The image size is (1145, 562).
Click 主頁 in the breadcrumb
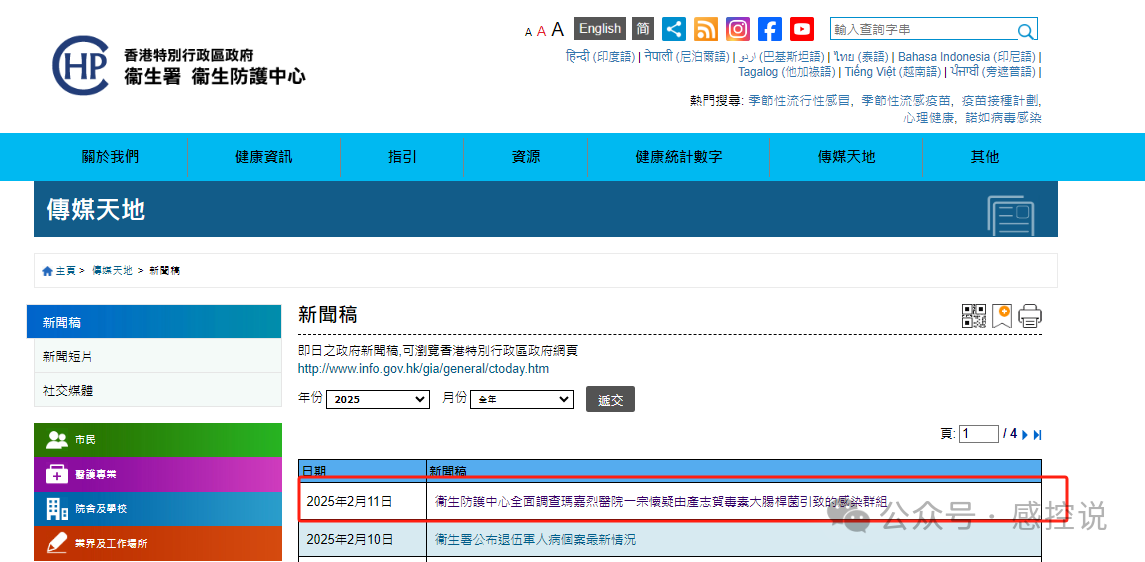66,271
